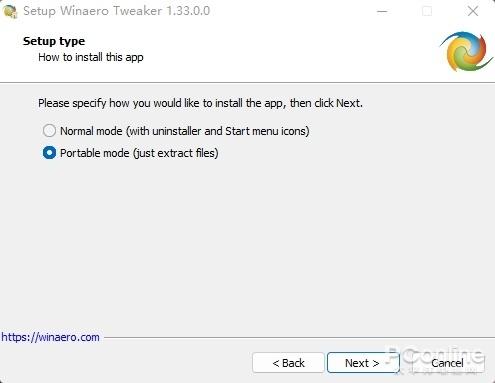Click the empty grey area below Portable mode
The image size is (495, 383).
point(247,243)
